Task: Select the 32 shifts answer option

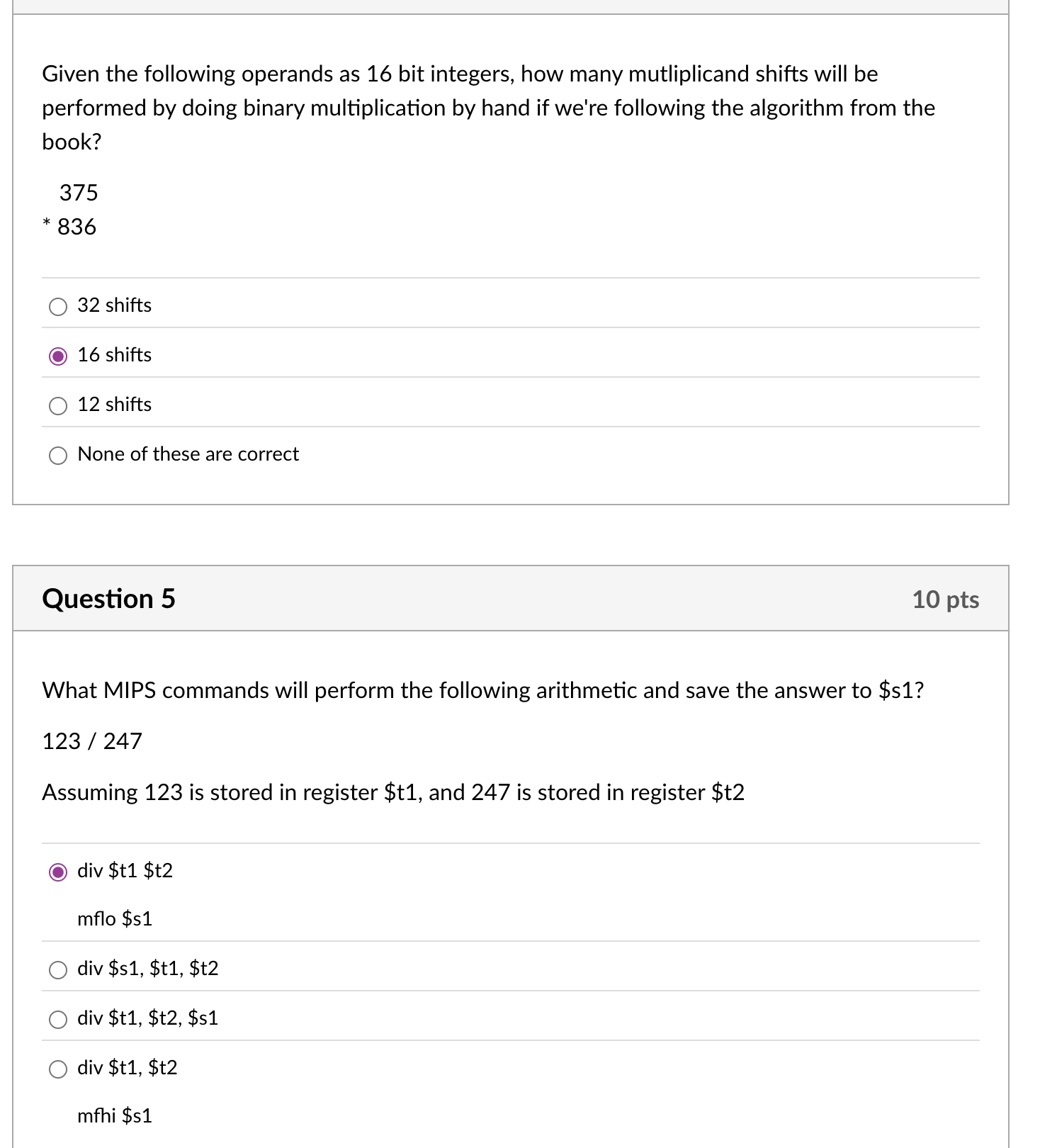Action: point(58,306)
